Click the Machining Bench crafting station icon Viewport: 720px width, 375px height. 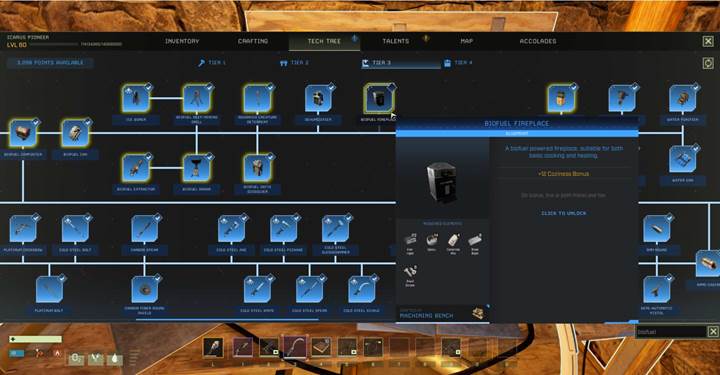(478, 313)
